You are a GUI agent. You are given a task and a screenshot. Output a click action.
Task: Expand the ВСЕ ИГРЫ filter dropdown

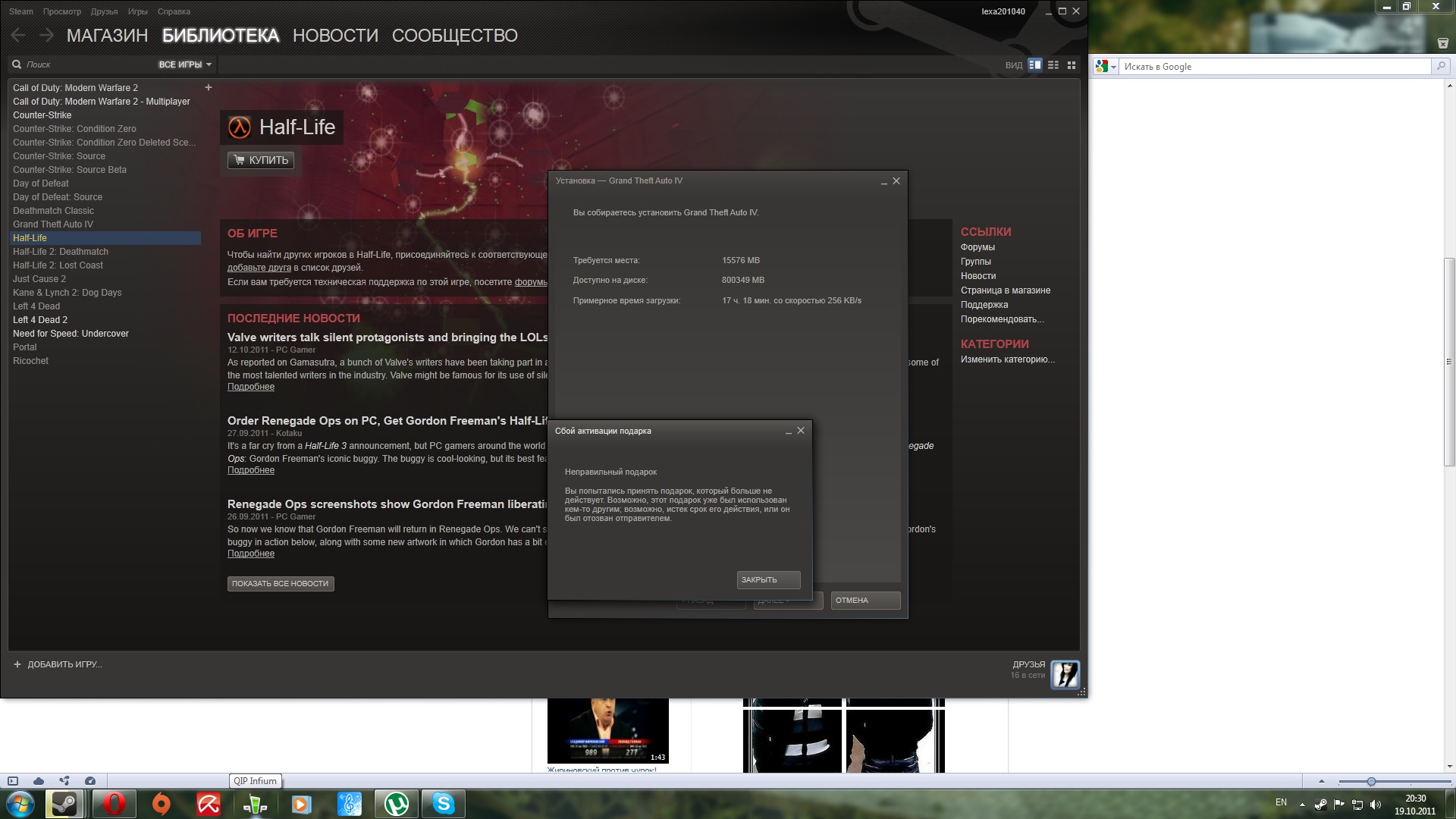tap(185, 64)
